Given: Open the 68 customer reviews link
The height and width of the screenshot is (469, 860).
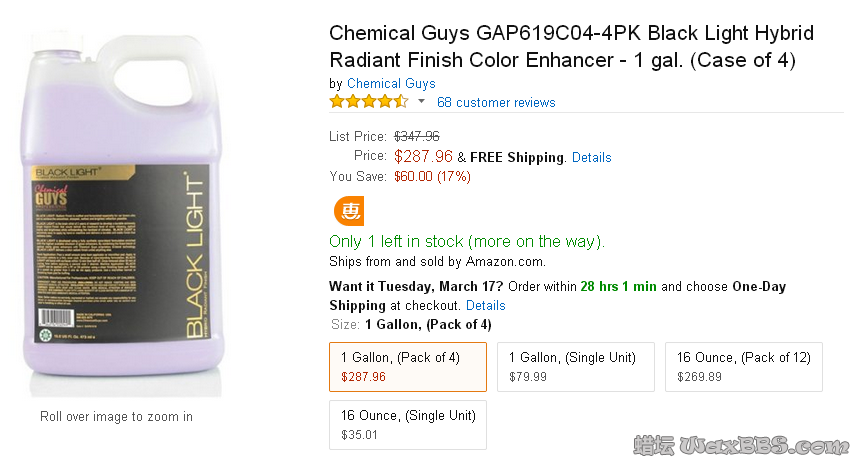Looking at the screenshot, I should click(x=496, y=102).
